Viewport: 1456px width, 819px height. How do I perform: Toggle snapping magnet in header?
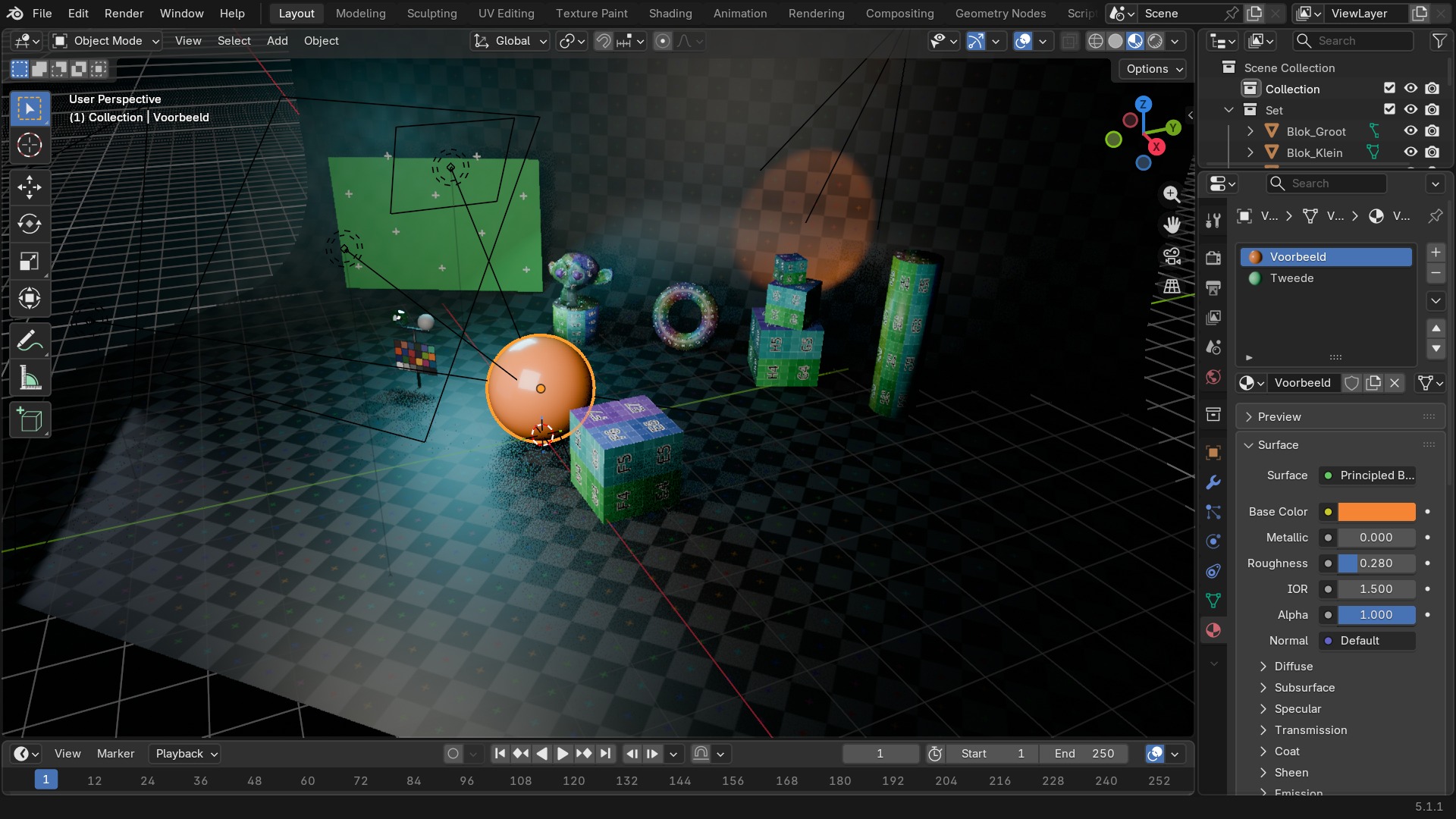pyautogui.click(x=603, y=41)
